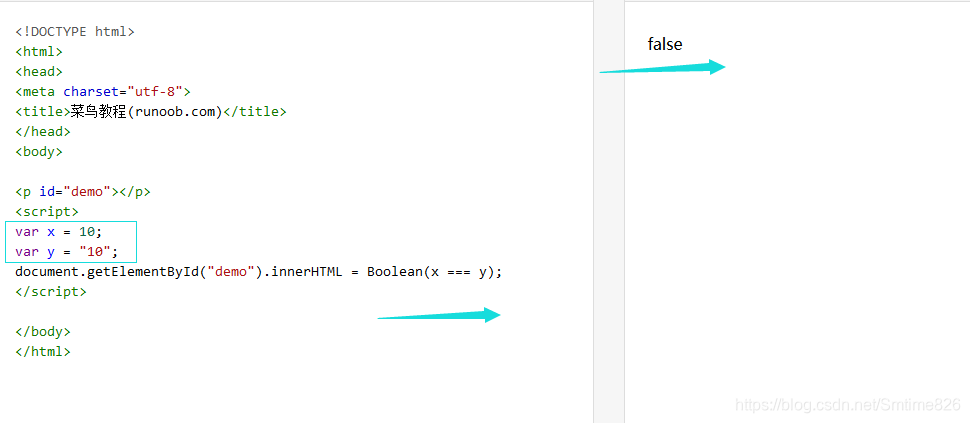Screen dimensions: 970x423
Task: Click the opening <script> tag line
Action: 47,212
